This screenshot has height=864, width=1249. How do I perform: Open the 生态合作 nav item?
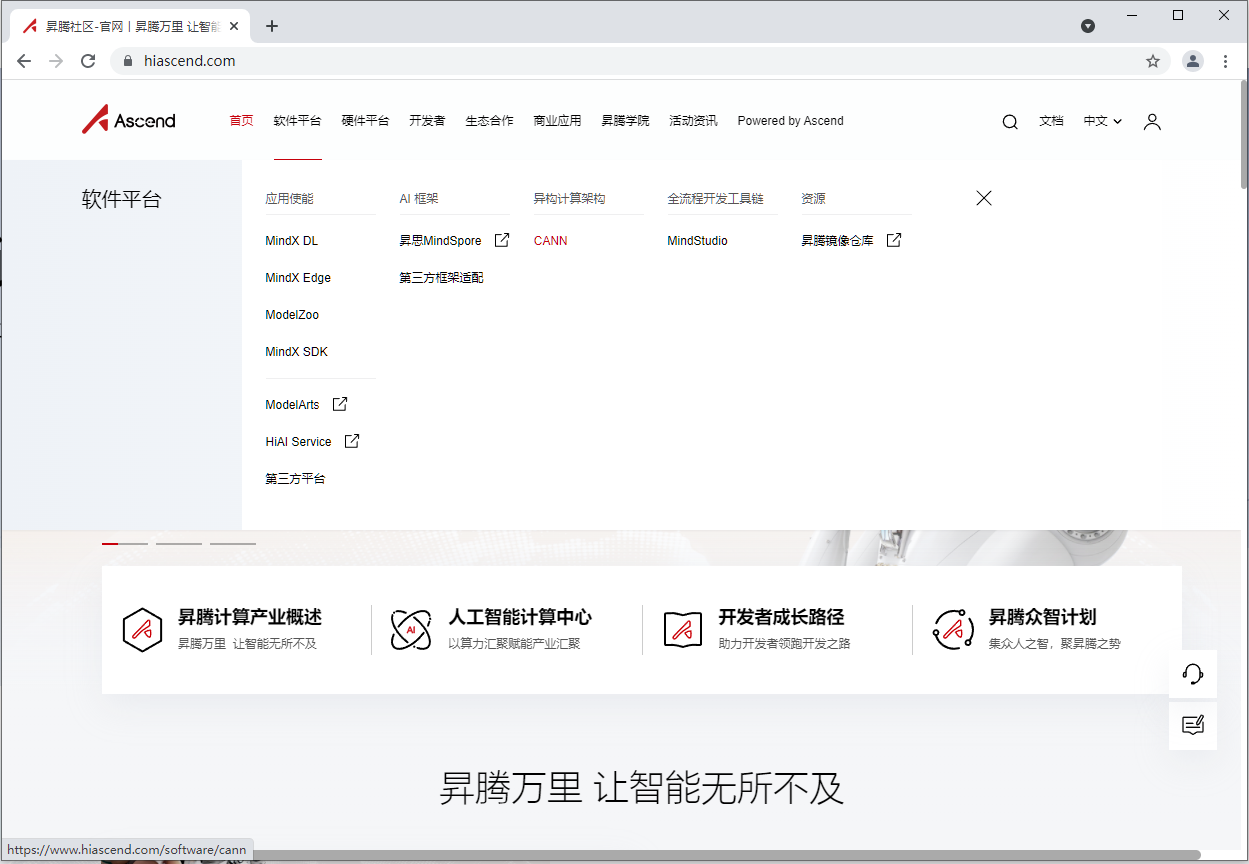coord(489,121)
